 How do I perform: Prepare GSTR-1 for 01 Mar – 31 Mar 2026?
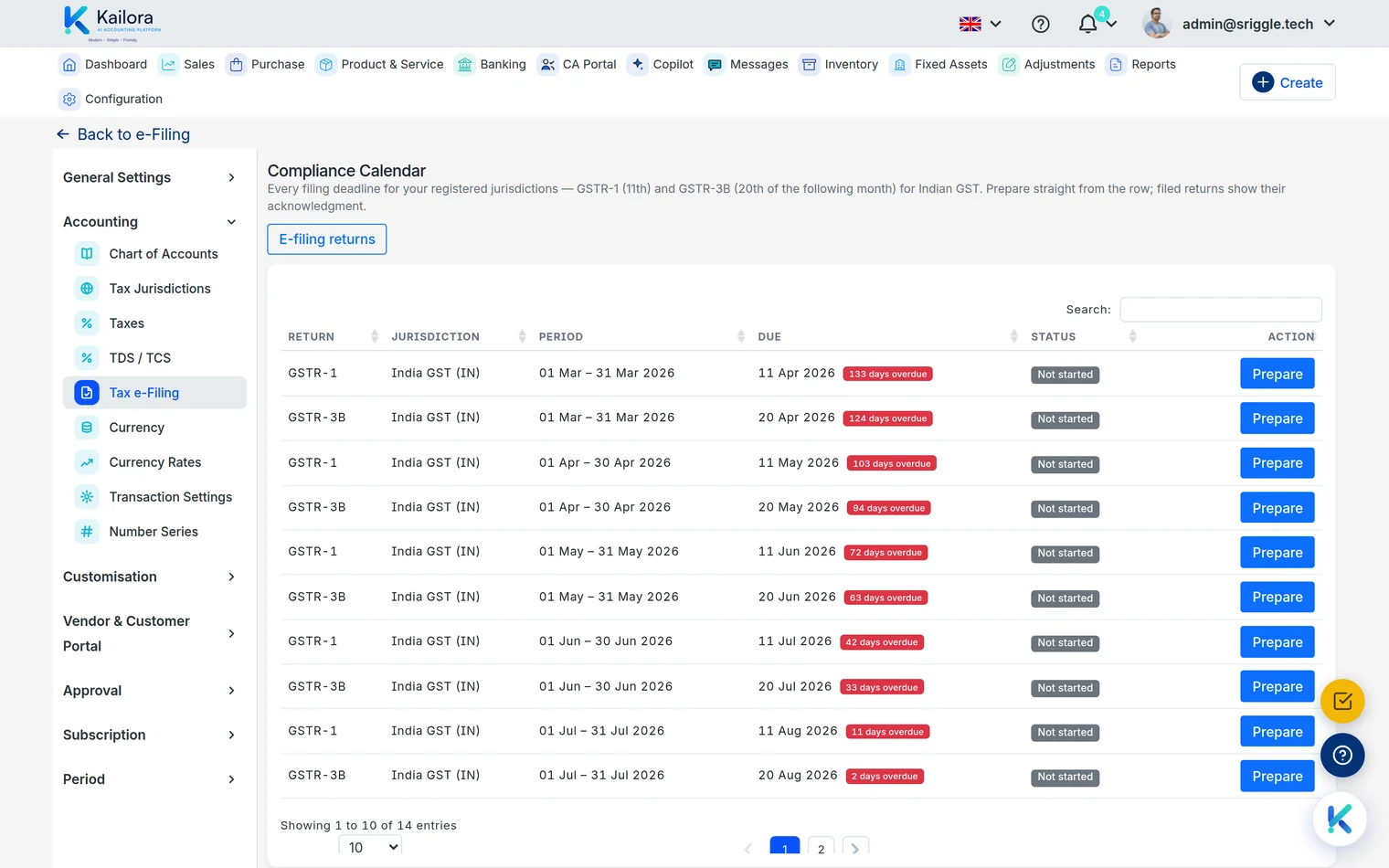[x=1277, y=374]
